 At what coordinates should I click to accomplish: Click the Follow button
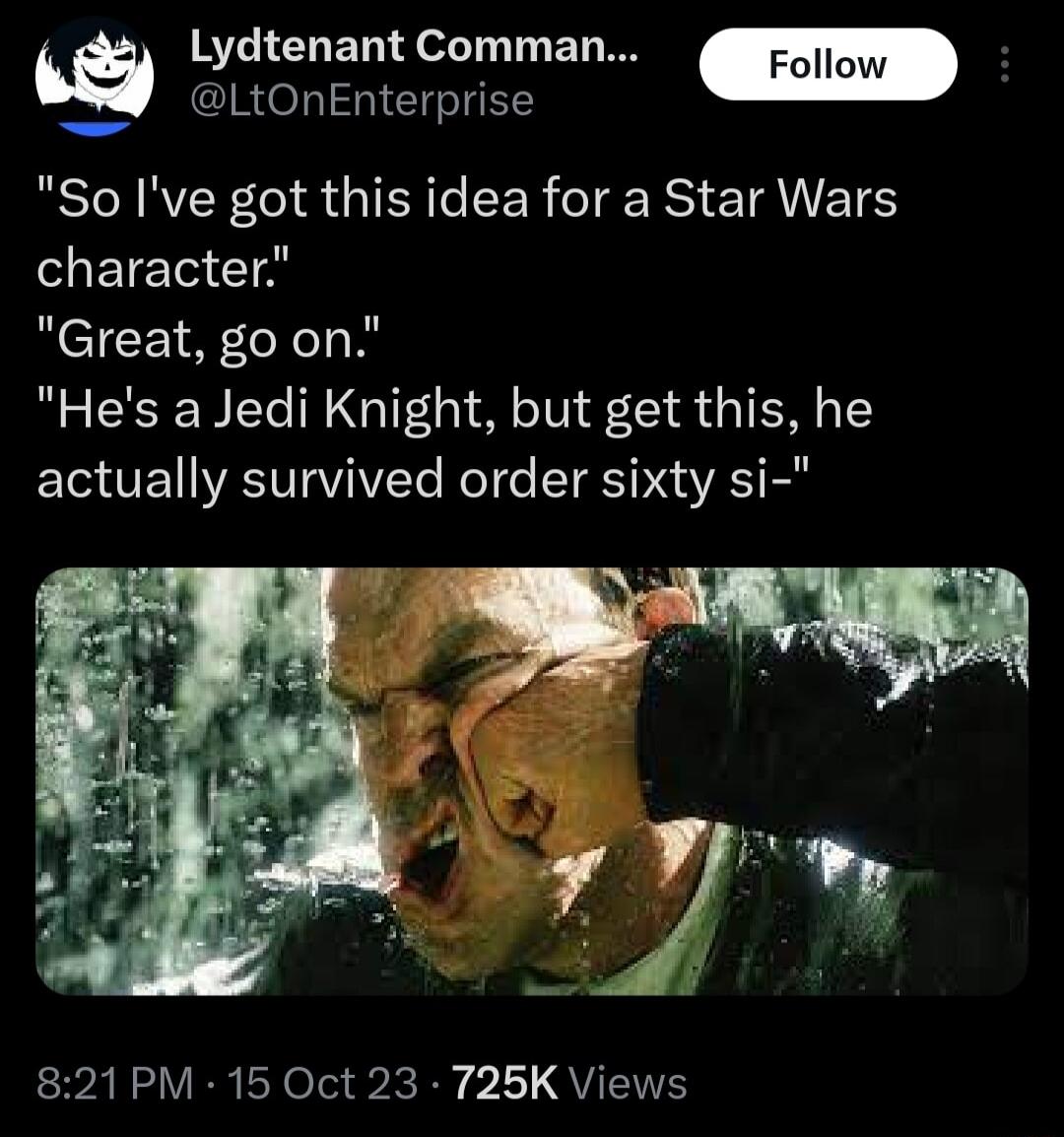[x=828, y=64]
